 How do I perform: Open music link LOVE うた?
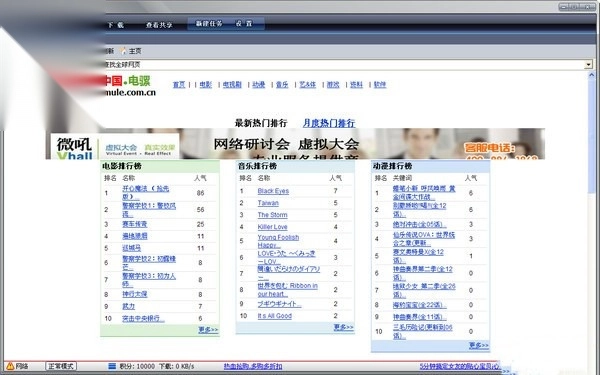pyautogui.click(x=287, y=257)
